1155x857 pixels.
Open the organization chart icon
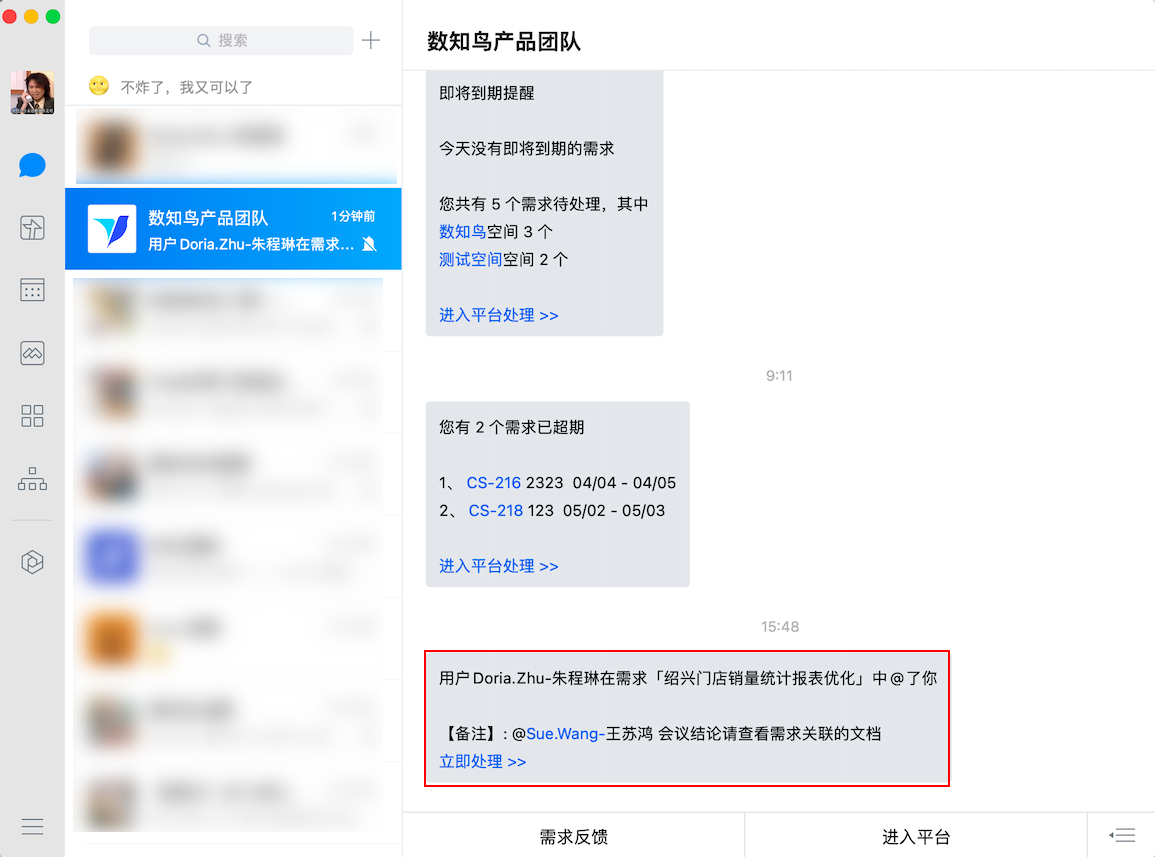pyautogui.click(x=32, y=478)
